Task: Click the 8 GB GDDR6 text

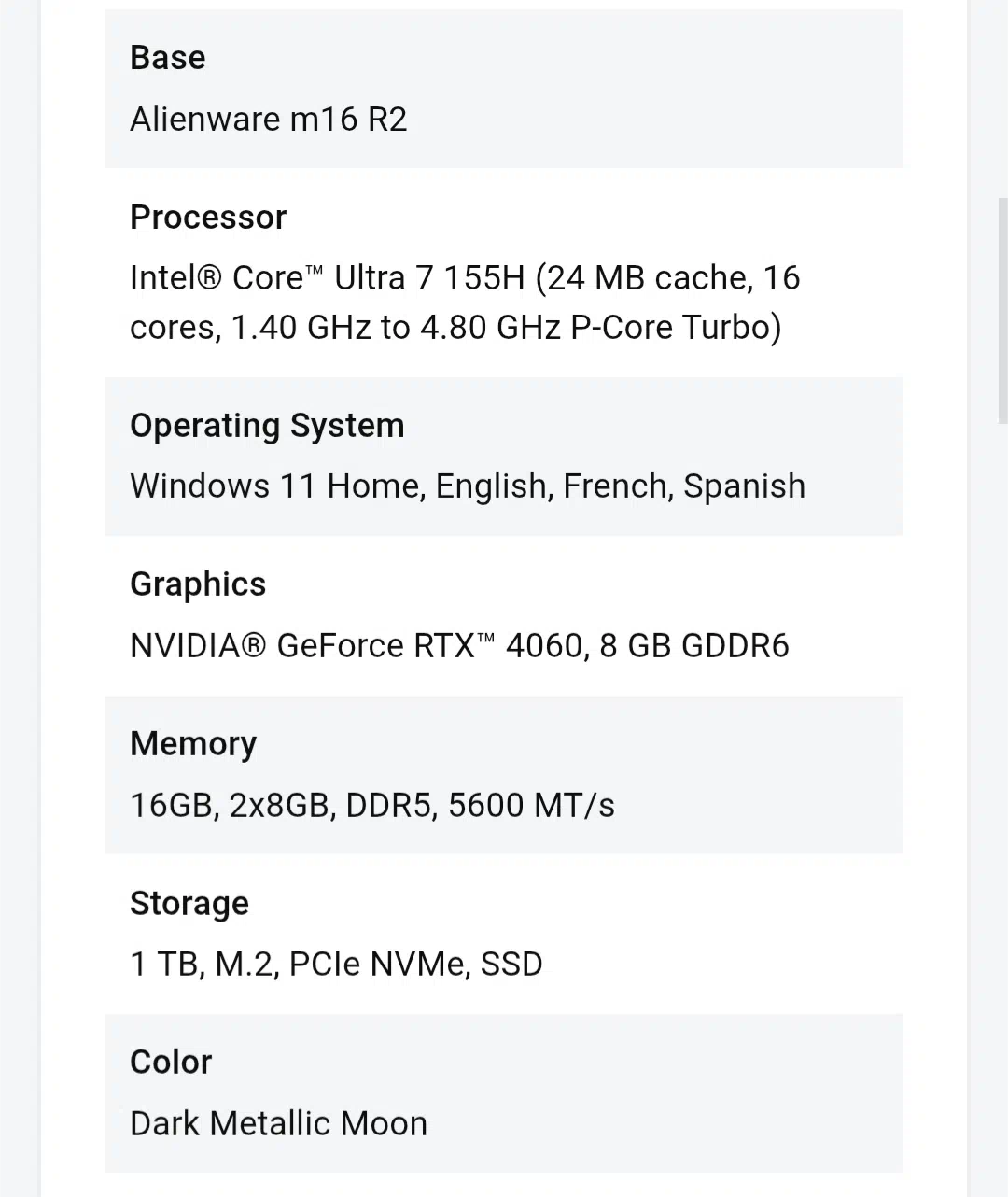Action: tap(694, 646)
